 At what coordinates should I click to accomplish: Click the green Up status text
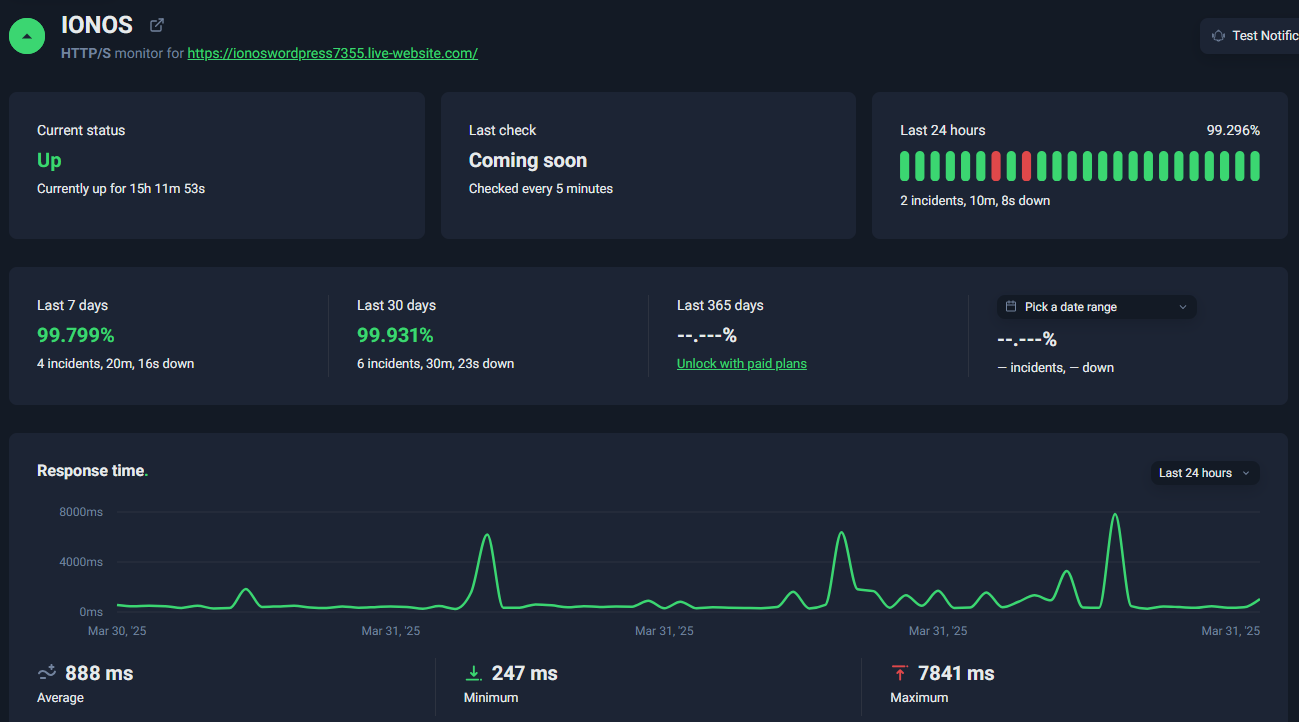click(49, 160)
